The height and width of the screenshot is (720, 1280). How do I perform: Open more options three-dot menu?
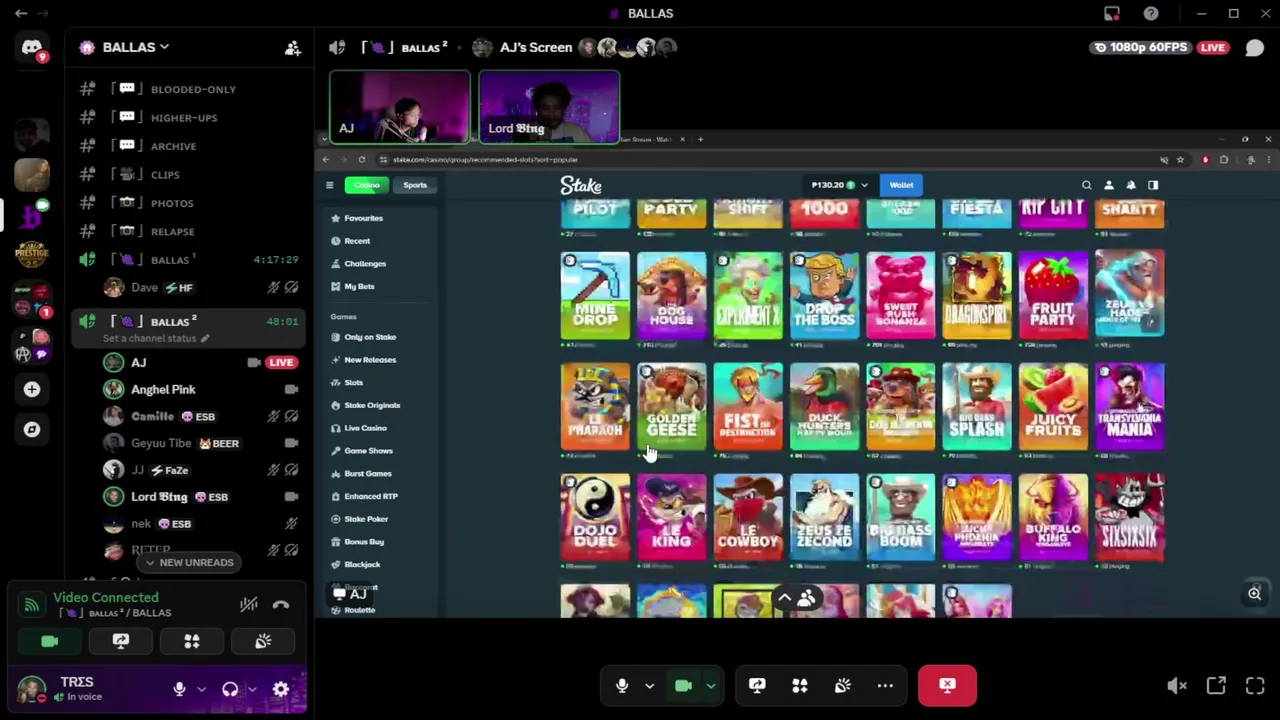point(885,685)
